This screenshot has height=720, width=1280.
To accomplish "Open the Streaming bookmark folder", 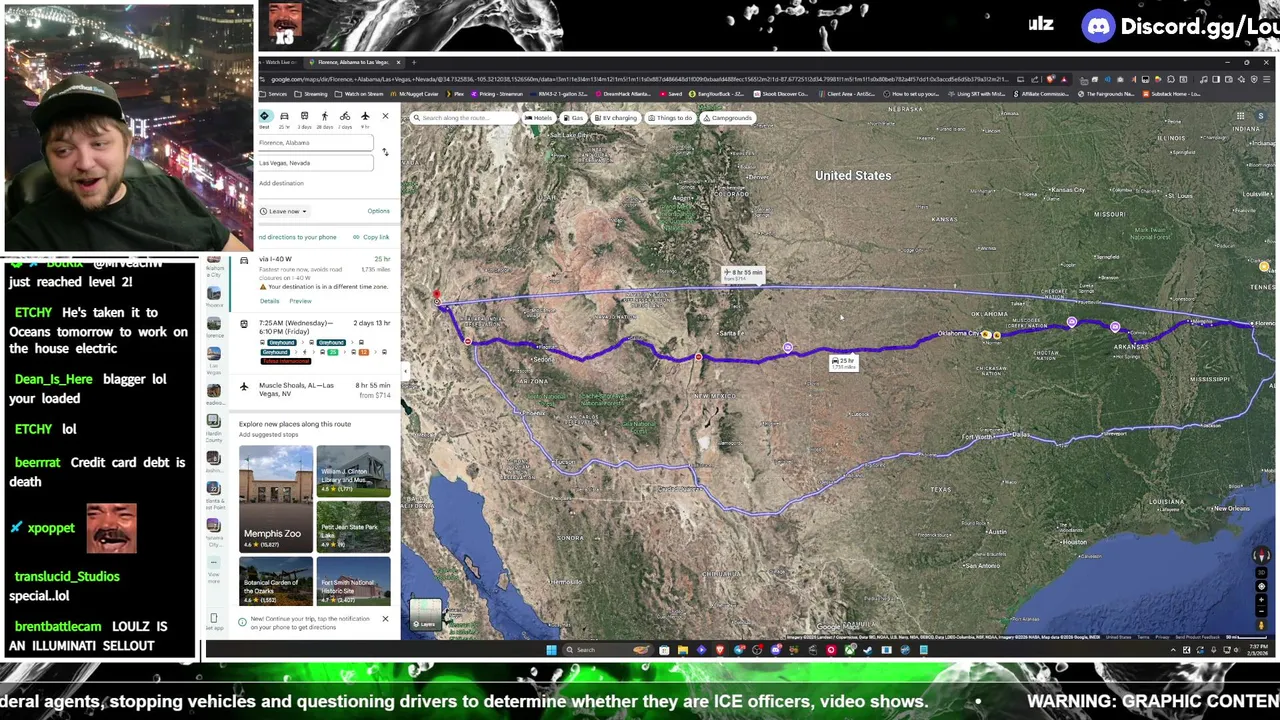I will tap(312, 94).
